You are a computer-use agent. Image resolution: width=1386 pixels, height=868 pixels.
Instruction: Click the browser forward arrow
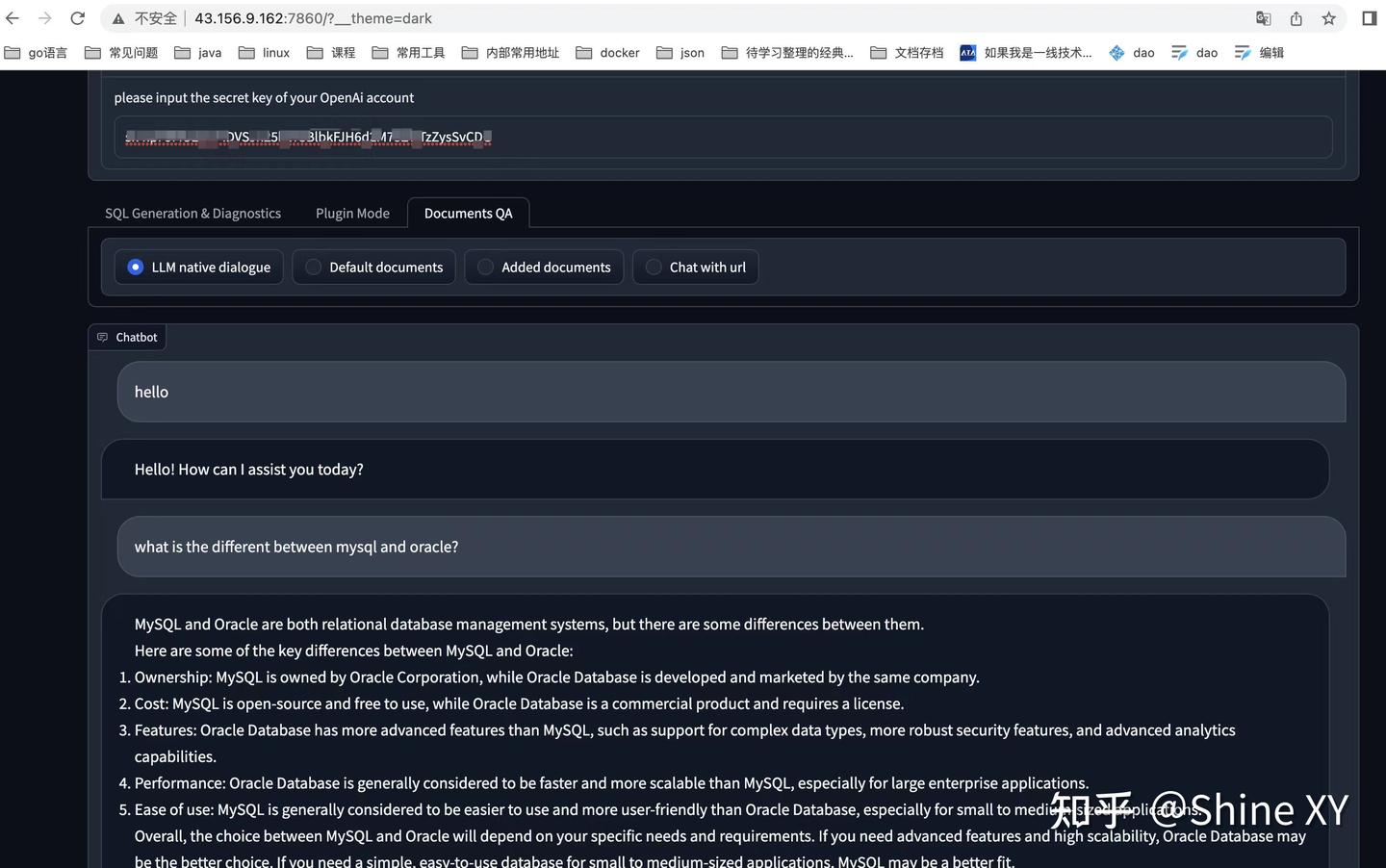[x=45, y=18]
